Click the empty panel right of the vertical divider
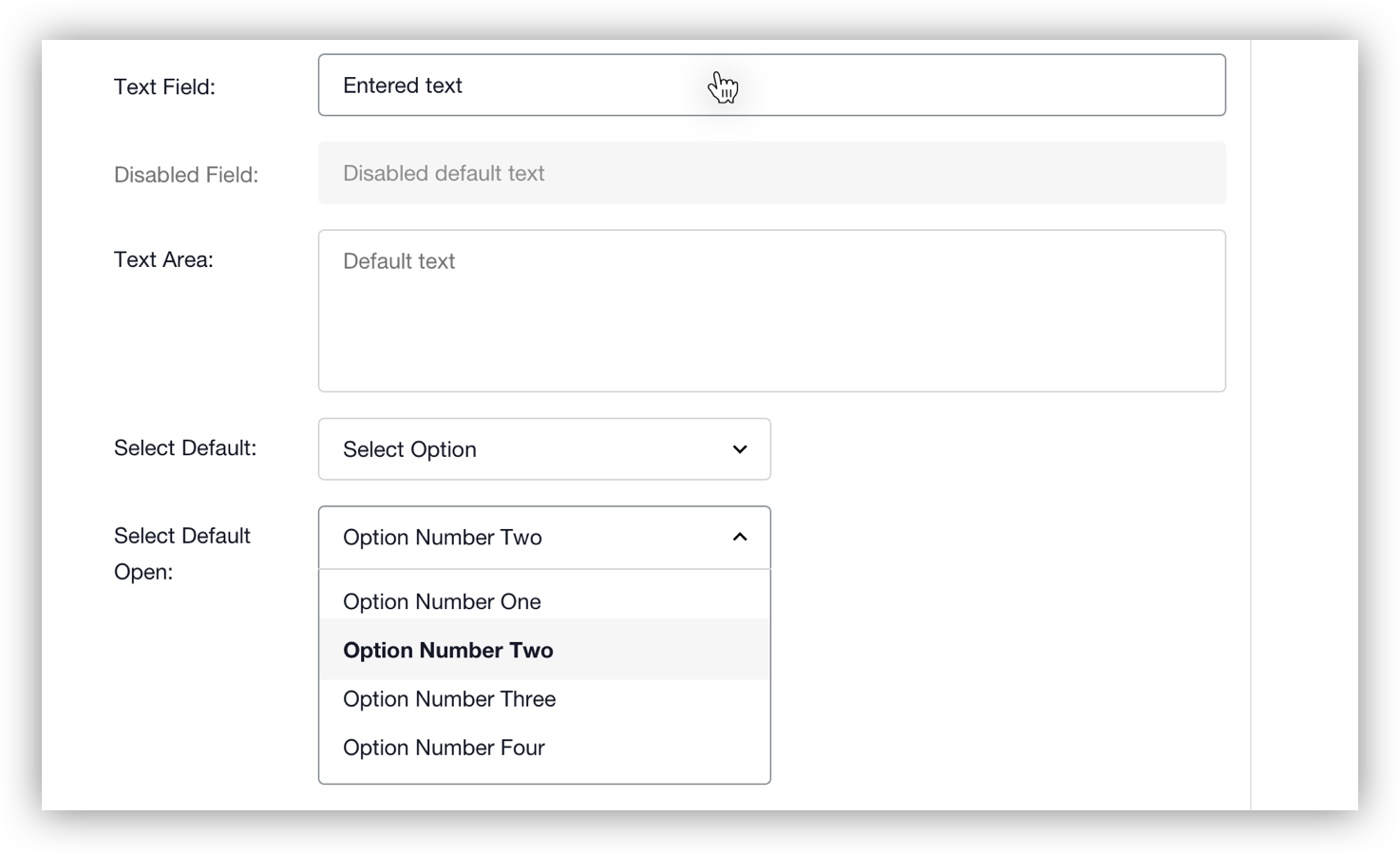Image resolution: width=1400 pixels, height=854 pixels. tap(1304, 427)
